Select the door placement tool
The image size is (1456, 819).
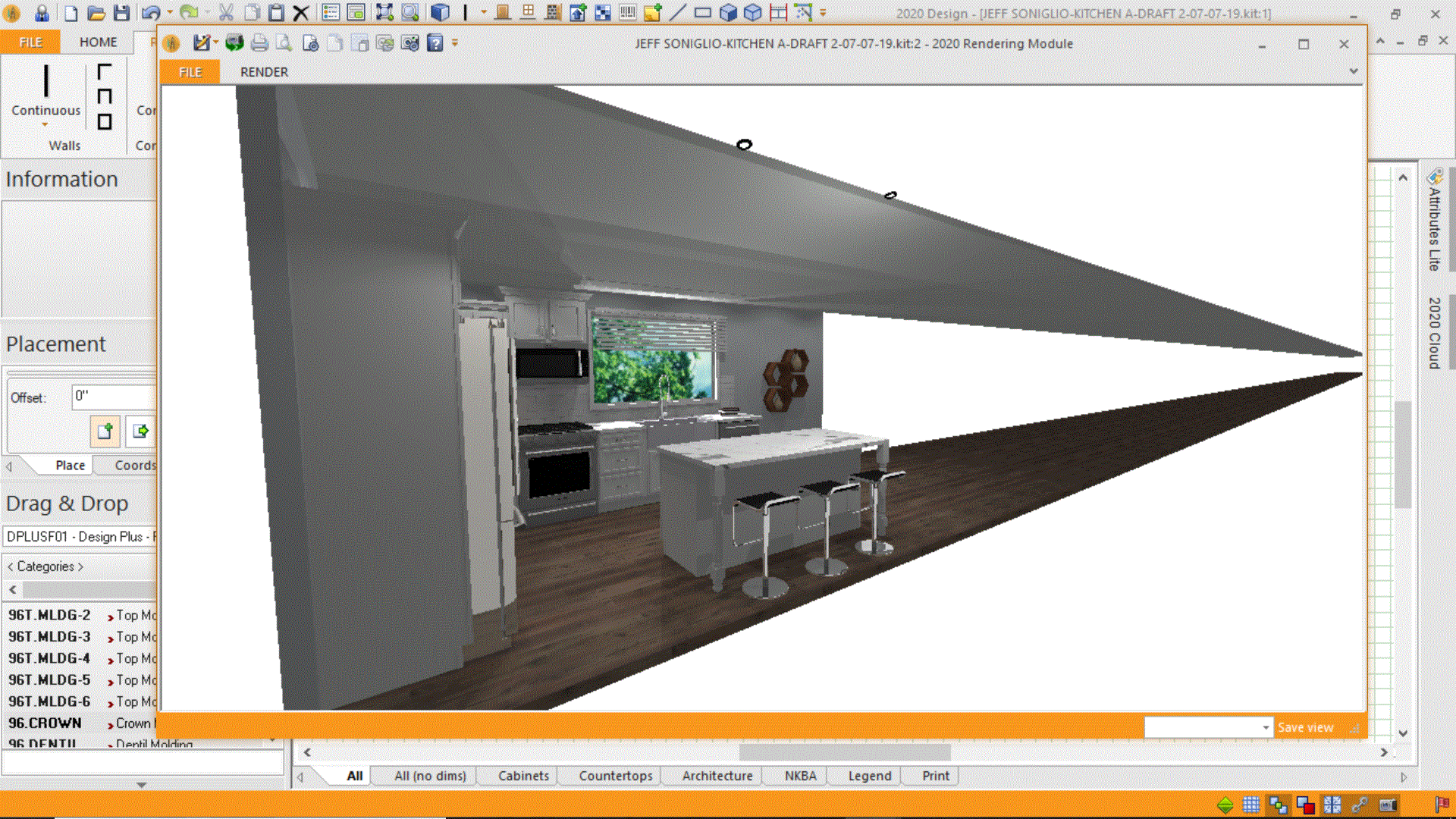tap(502, 13)
